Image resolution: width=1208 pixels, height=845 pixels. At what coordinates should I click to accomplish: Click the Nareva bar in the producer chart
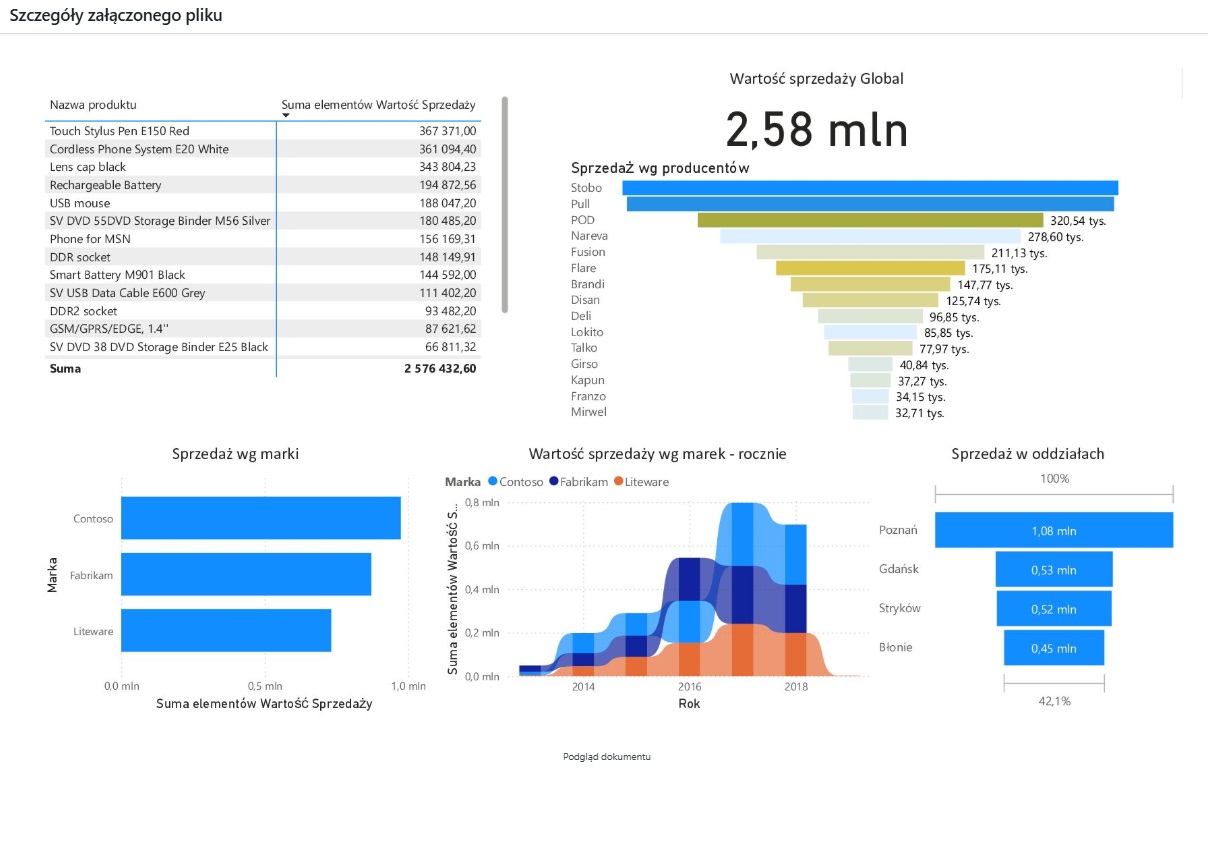(x=870, y=236)
